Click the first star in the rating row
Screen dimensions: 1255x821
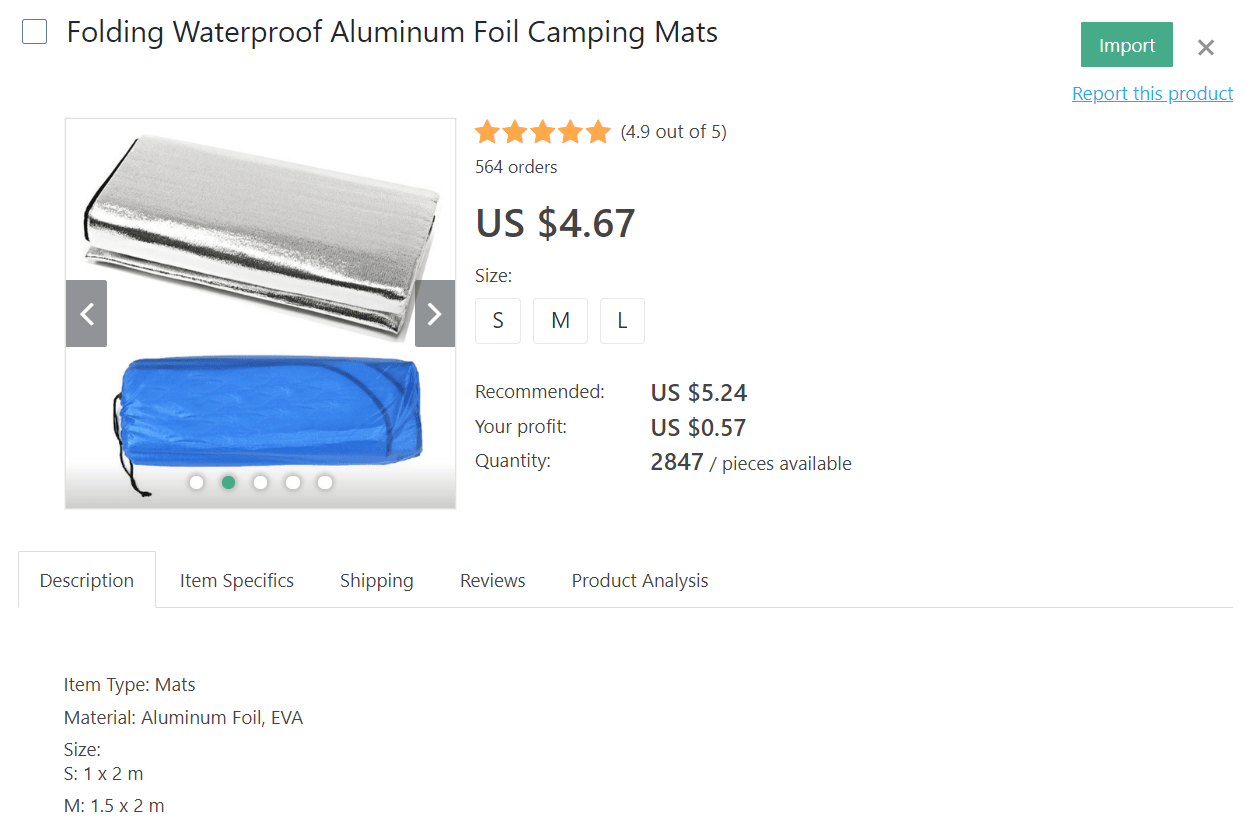tap(487, 131)
